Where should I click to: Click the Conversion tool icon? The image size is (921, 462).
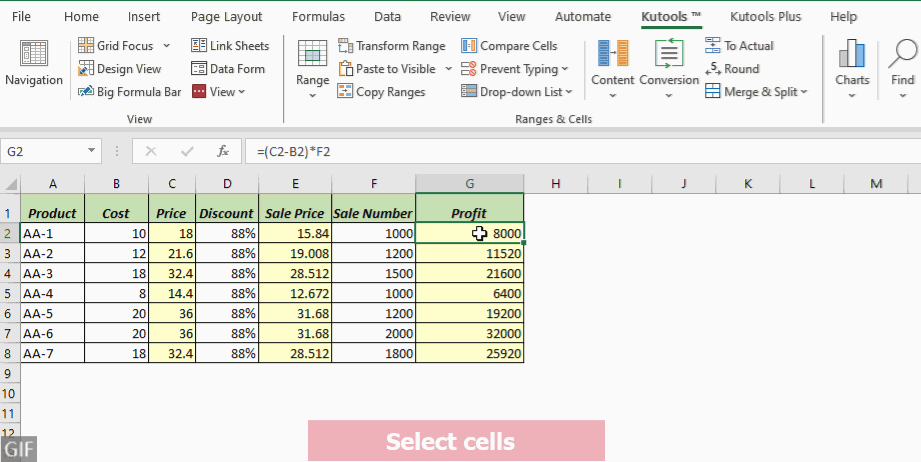tap(669, 53)
